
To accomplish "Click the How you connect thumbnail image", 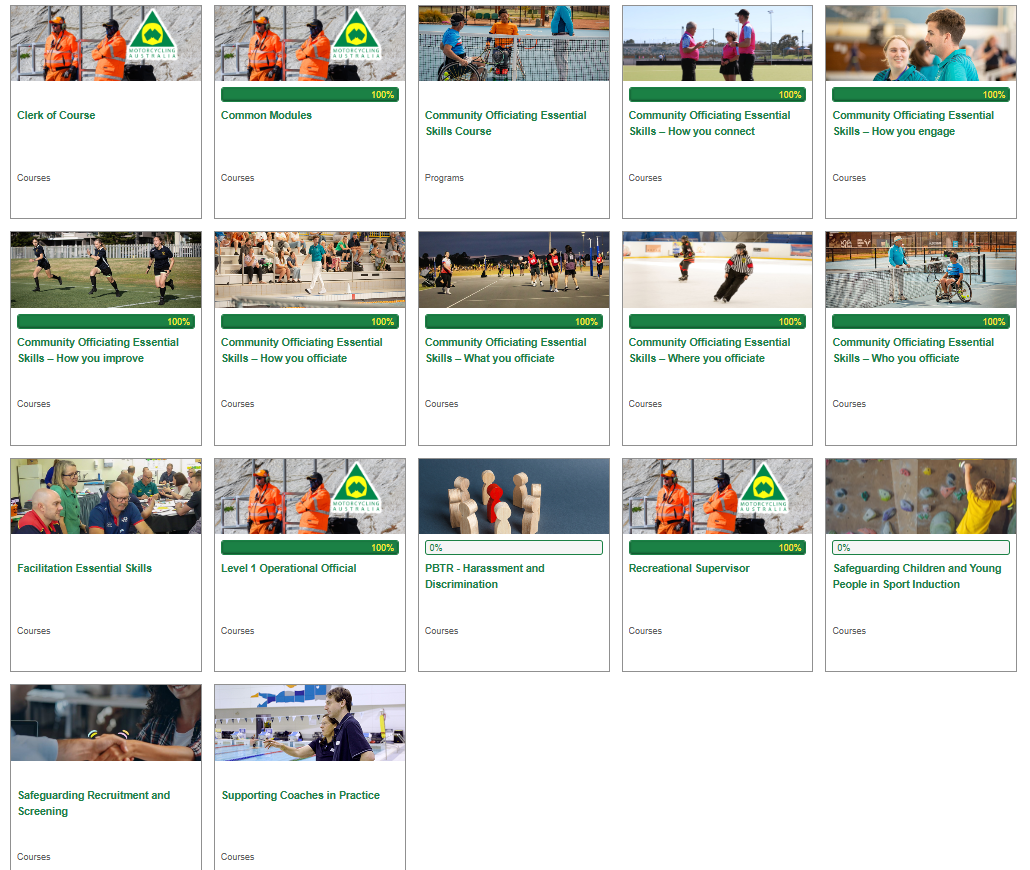I will pos(717,43).
